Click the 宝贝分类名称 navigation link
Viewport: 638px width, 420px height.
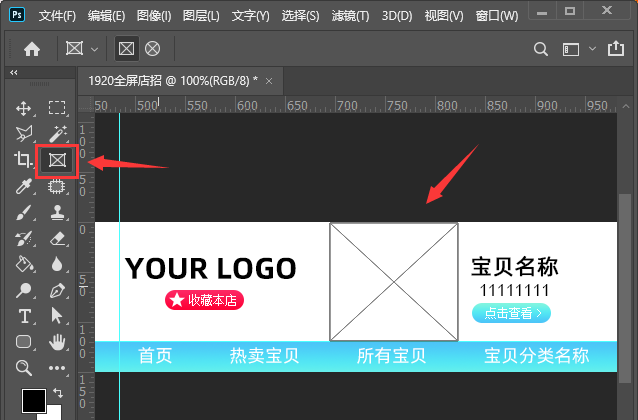click(x=537, y=355)
